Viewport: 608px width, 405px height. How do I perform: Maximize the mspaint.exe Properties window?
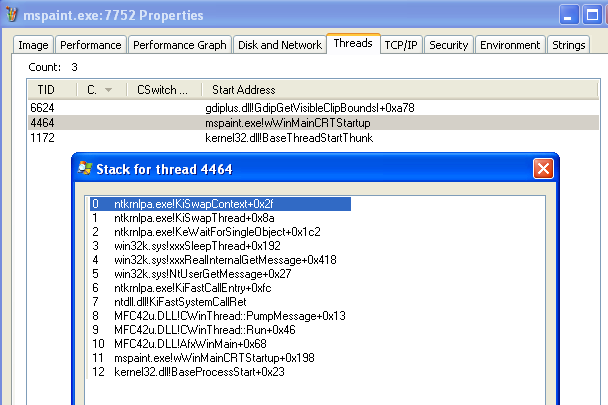pos(592,15)
